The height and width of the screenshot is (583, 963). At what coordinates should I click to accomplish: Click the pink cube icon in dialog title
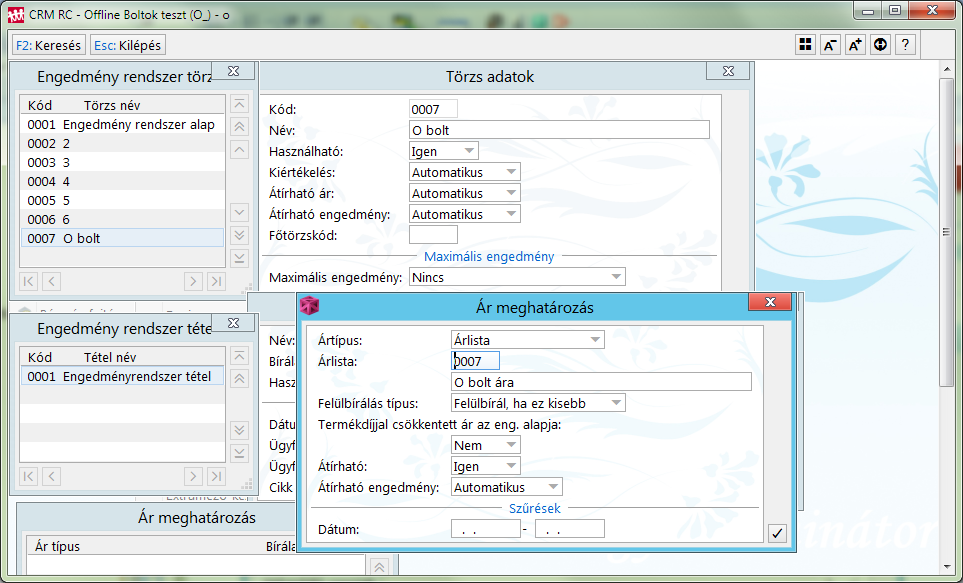click(x=310, y=305)
